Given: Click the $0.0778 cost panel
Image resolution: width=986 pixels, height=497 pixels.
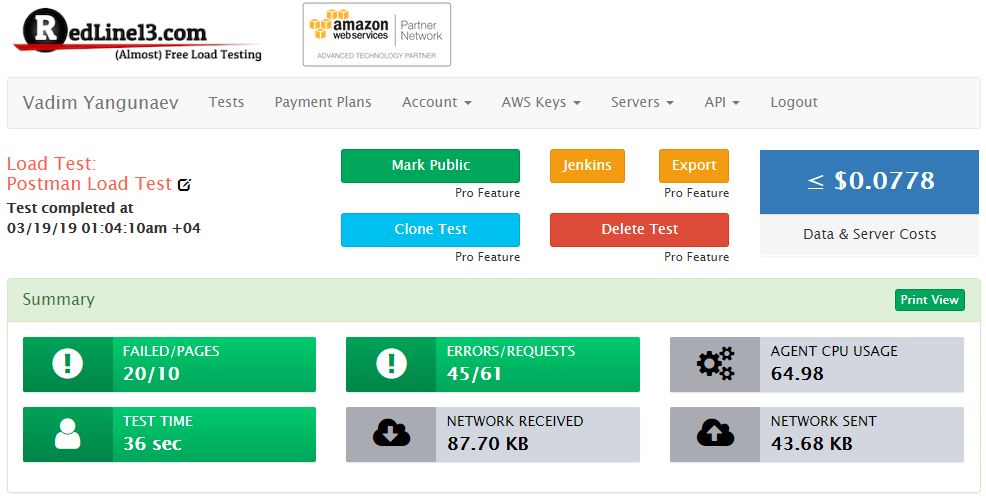Looking at the screenshot, I should tap(870, 182).
